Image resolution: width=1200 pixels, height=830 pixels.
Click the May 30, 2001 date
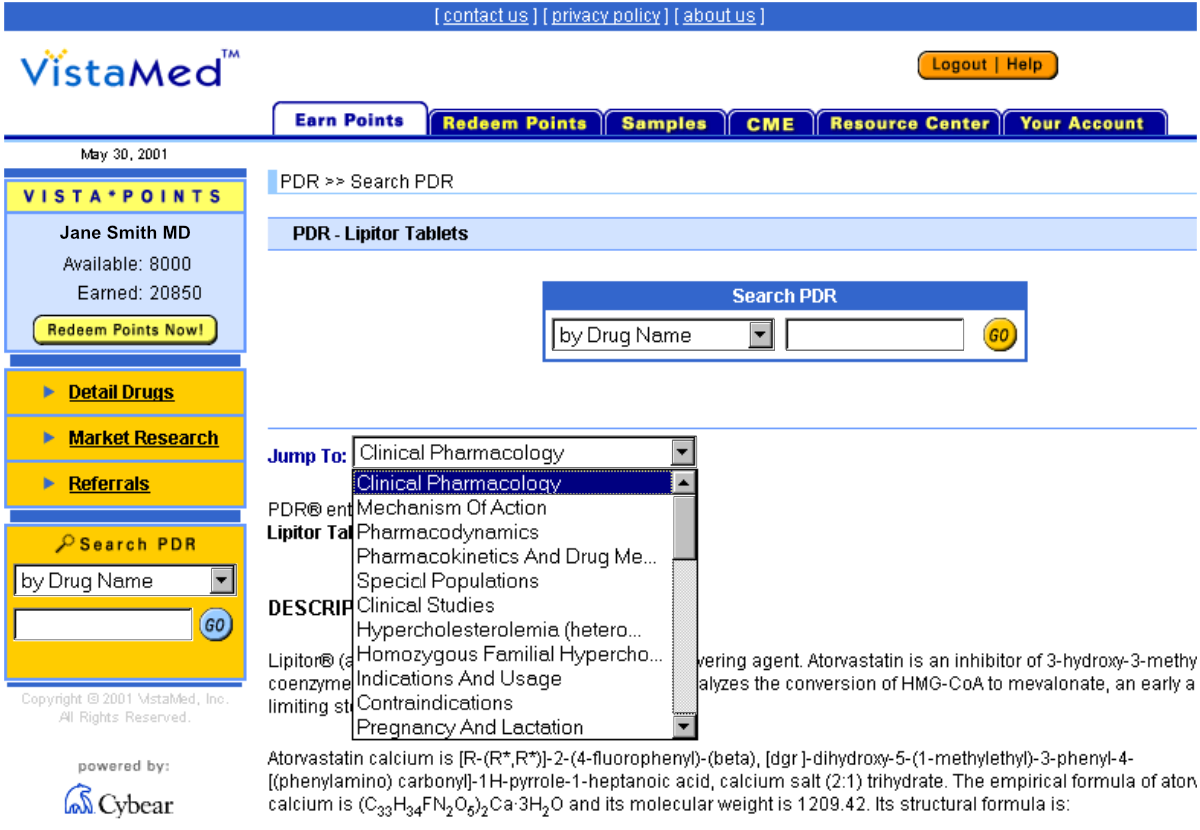[124, 155]
